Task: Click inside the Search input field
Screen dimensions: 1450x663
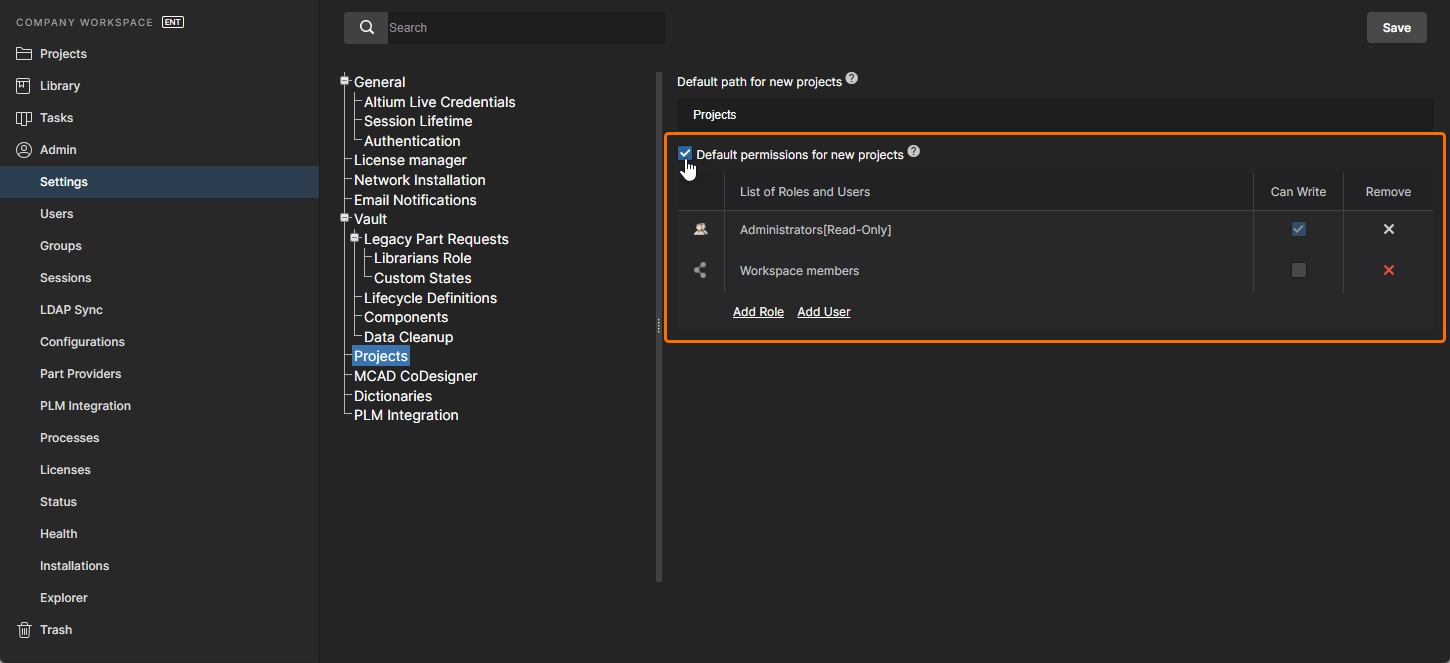Action: [525, 28]
